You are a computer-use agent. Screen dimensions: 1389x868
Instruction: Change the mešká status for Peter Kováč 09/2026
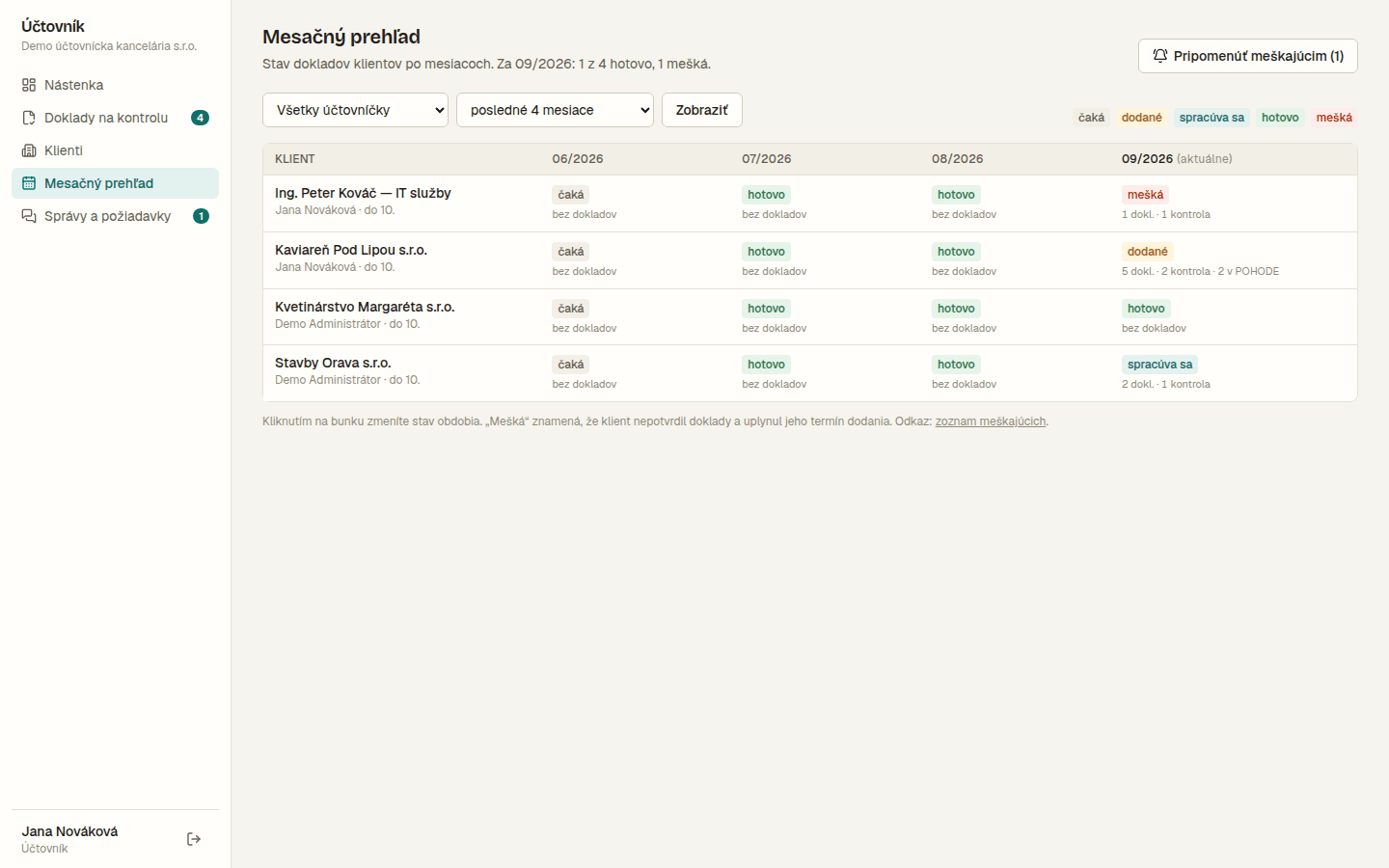pyautogui.click(x=1145, y=195)
